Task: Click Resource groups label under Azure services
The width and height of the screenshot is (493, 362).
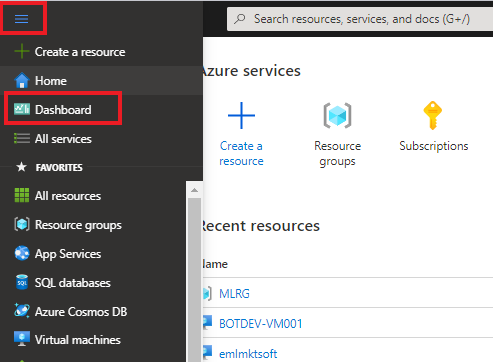Action: tap(337, 153)
